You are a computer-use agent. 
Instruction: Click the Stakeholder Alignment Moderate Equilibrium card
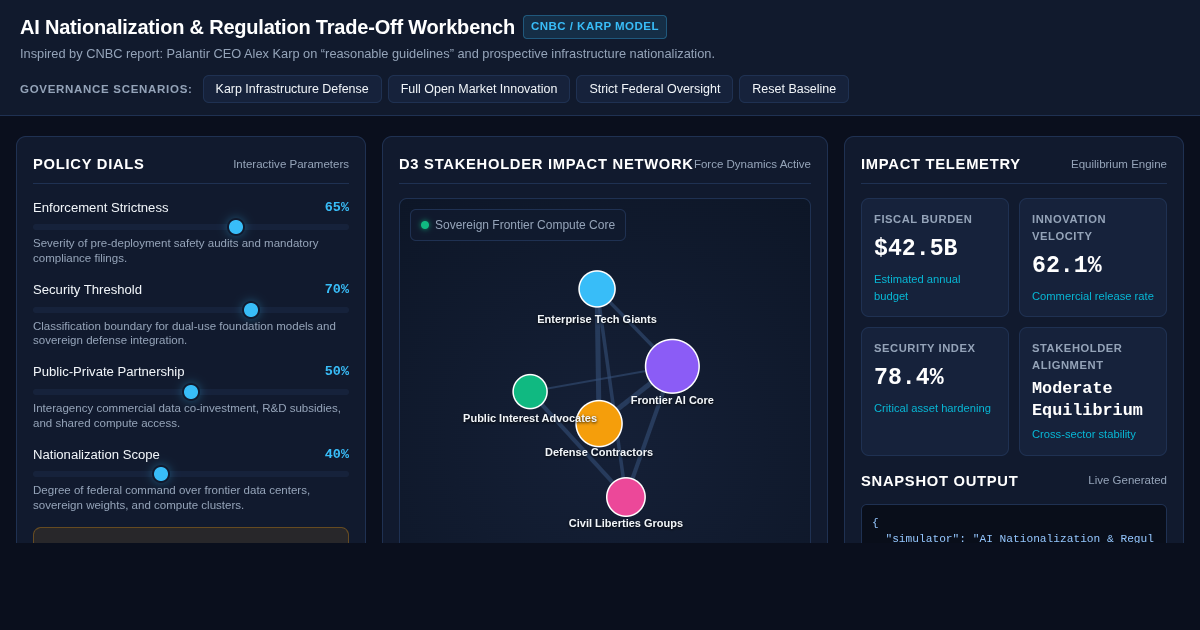(1093, 391)
